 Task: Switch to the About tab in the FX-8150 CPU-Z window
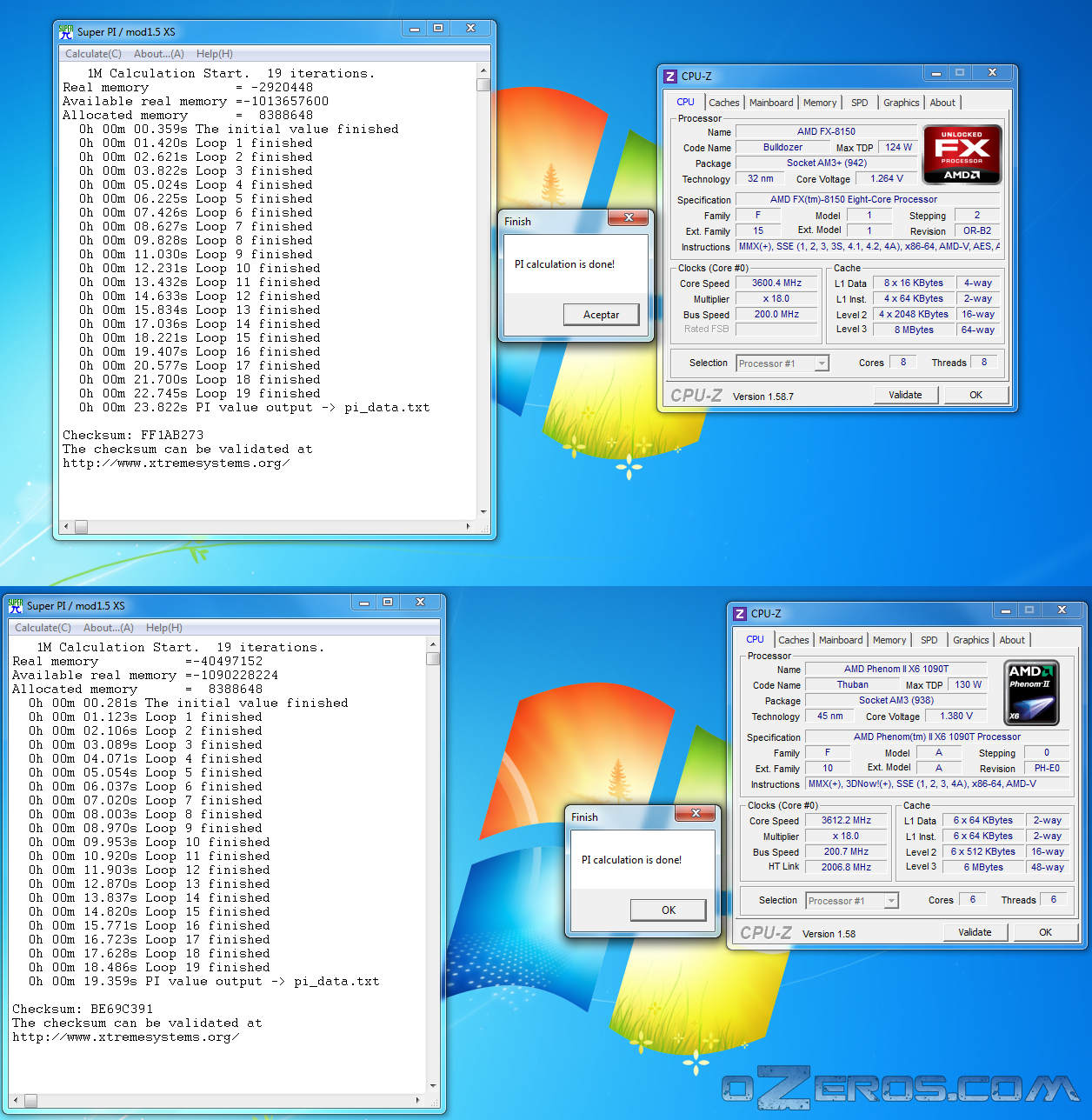pyautogui.click(x=942, y=103)
